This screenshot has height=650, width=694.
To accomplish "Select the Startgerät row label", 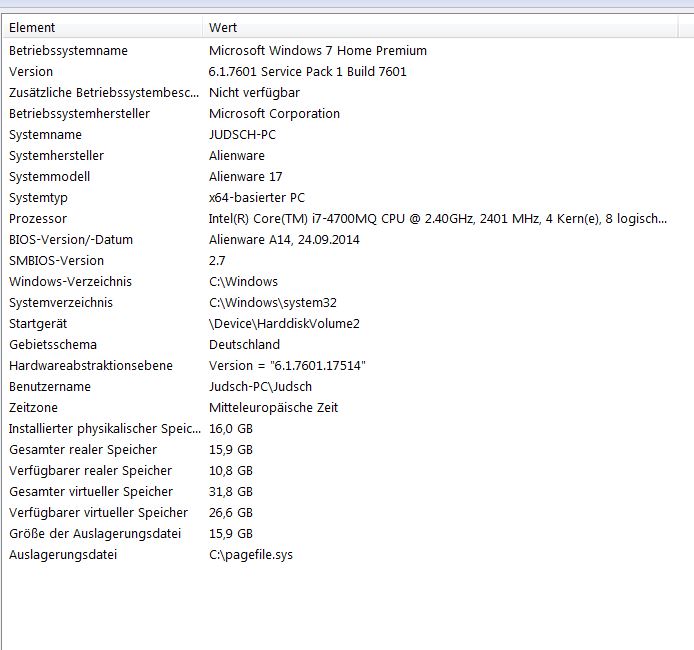I will [38, 323].
